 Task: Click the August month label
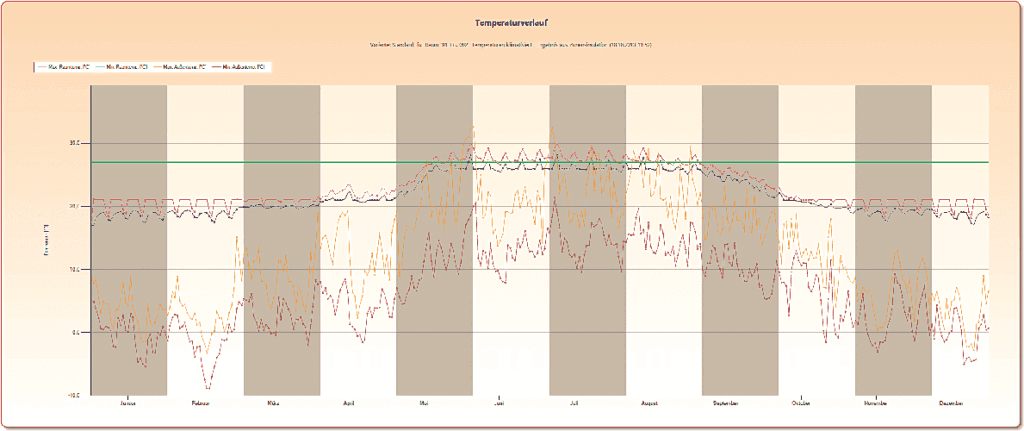click(650, 403)
